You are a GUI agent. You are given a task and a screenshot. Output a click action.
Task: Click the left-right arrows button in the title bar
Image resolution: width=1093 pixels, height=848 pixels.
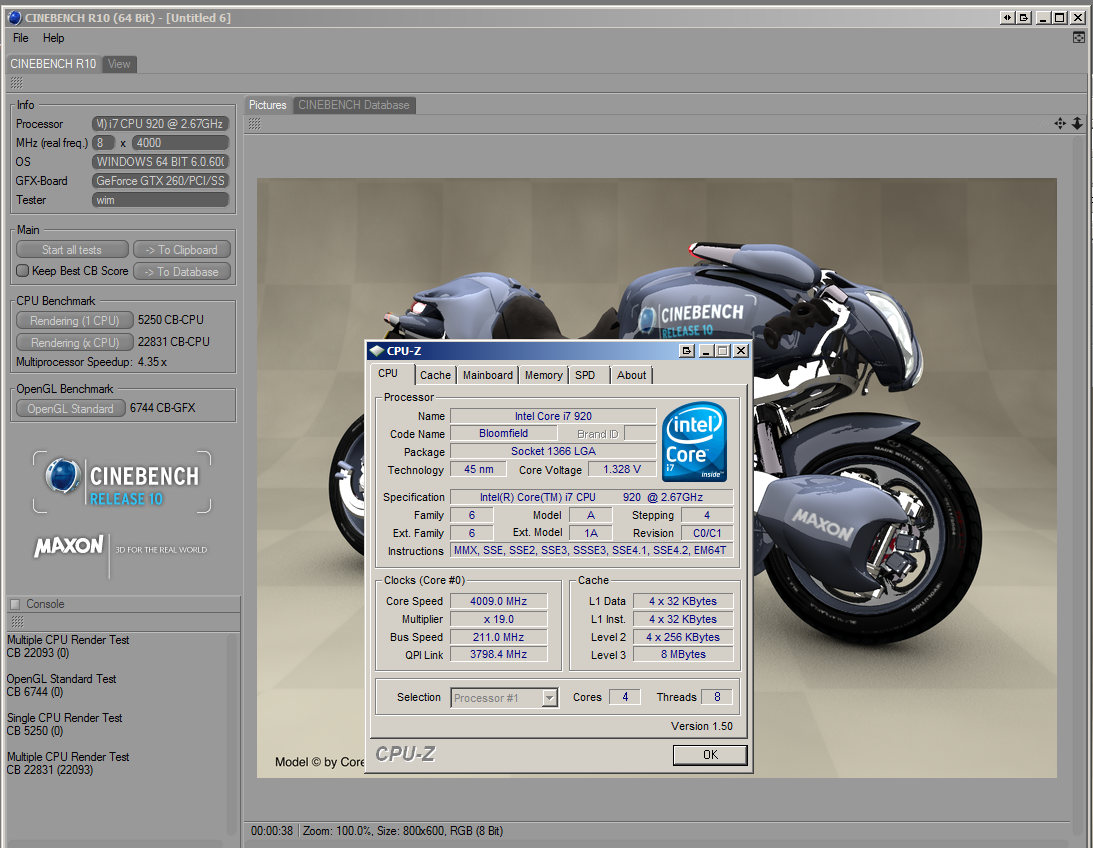click(x=1008, y=17)
